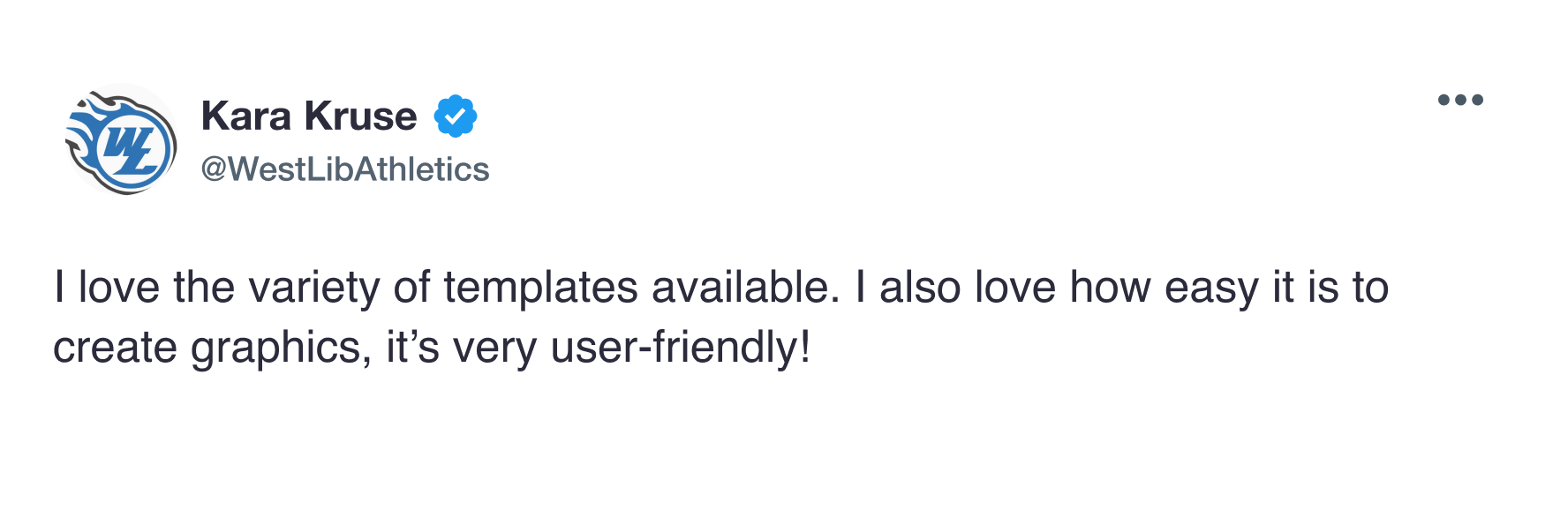Click the word "create" in the tweet
This screenshot has width=1568, height=510.
(115, 347)
